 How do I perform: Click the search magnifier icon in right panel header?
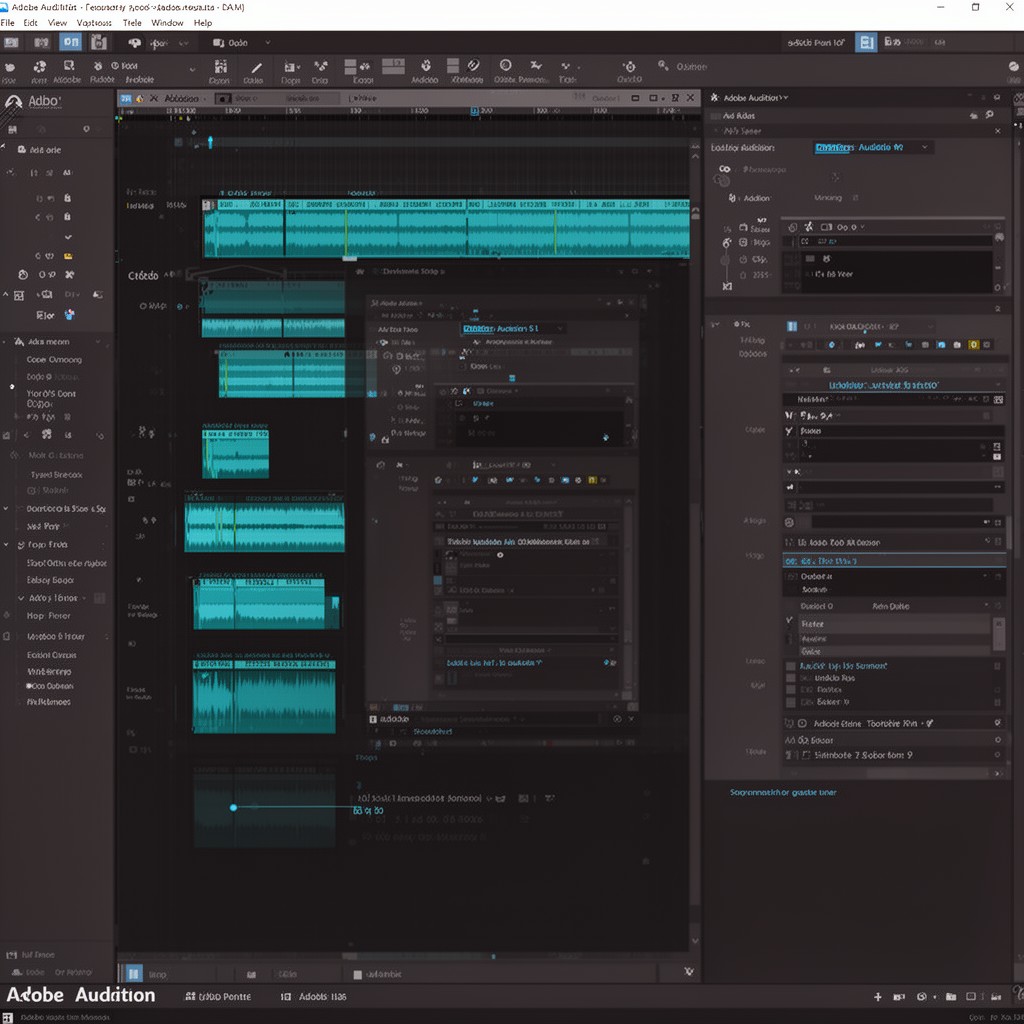click(x=990, y=115)
